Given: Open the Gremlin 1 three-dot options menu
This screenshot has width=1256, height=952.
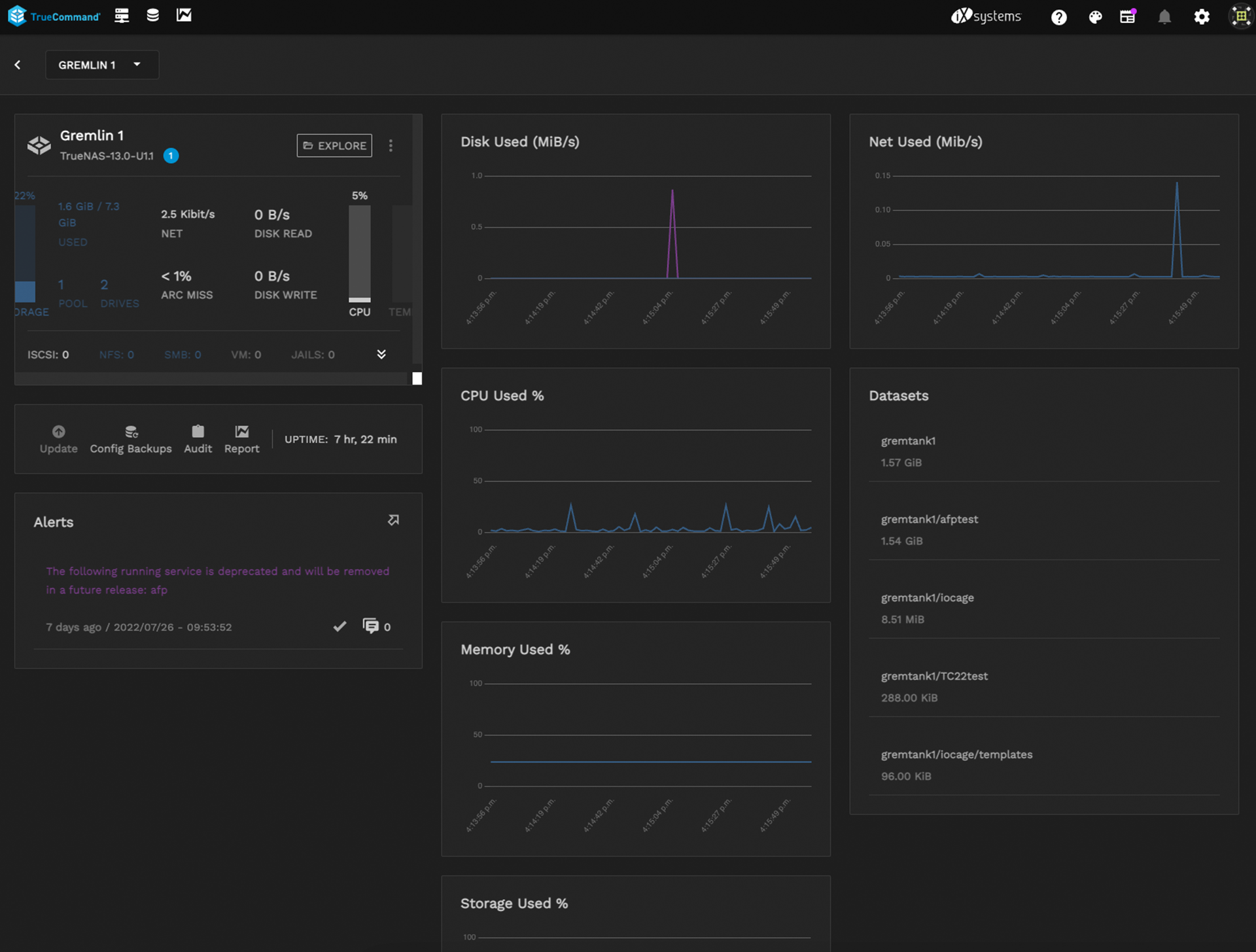Looking at the screenshot, I should click(x=391, y=145).
